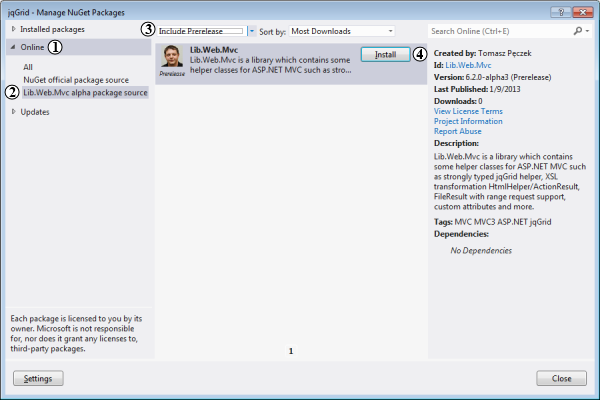This screenshot has height=400, width=600.
Task: Click Created by Tomasz Pęczek text
Action: coord(483,53)
